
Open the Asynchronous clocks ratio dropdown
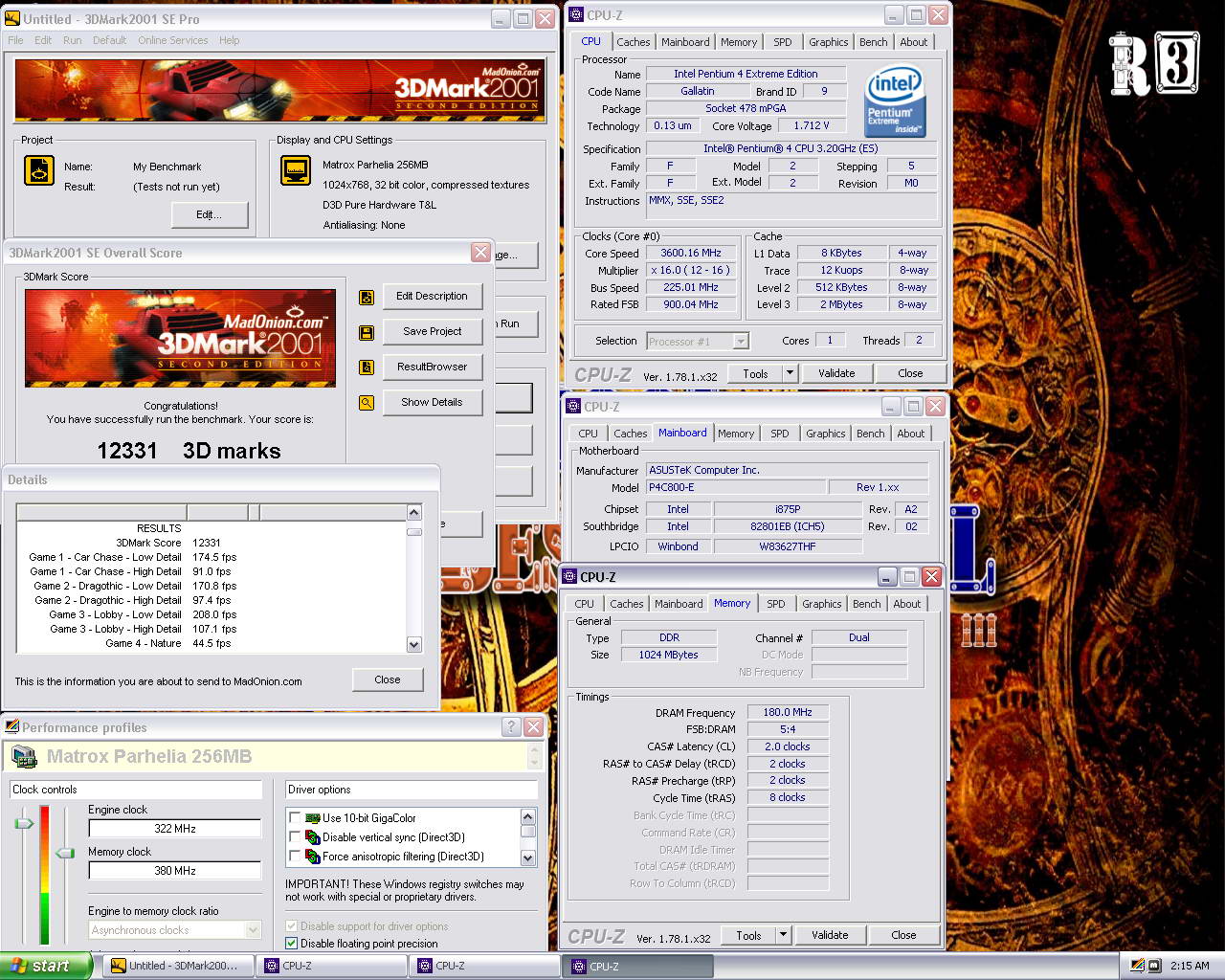point(253,930)
